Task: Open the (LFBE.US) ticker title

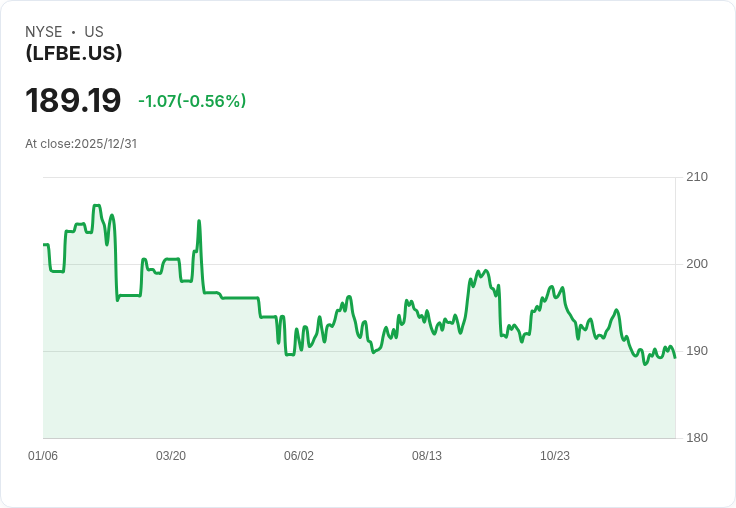Action: [74, 53]
